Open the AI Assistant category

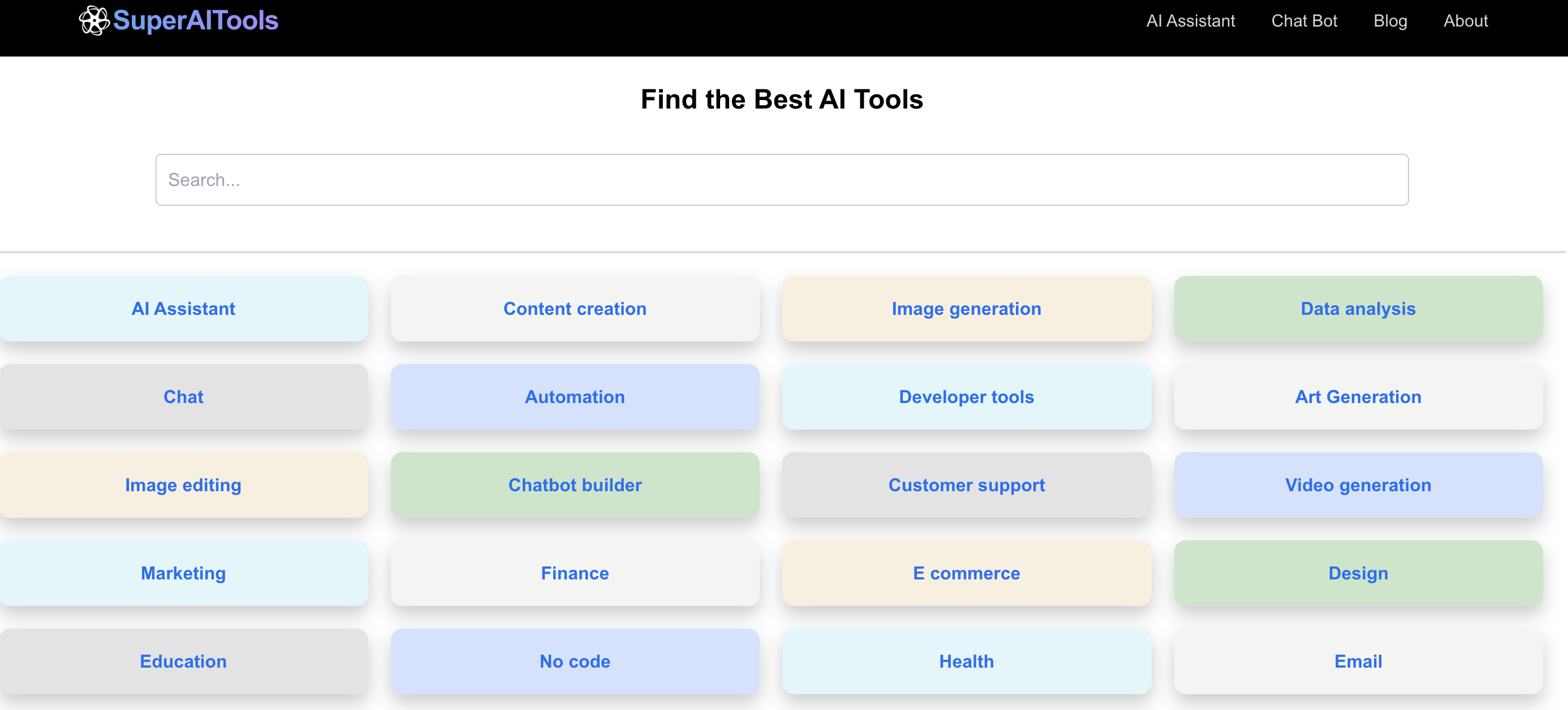pyautogui.click(x=183, y=308)
